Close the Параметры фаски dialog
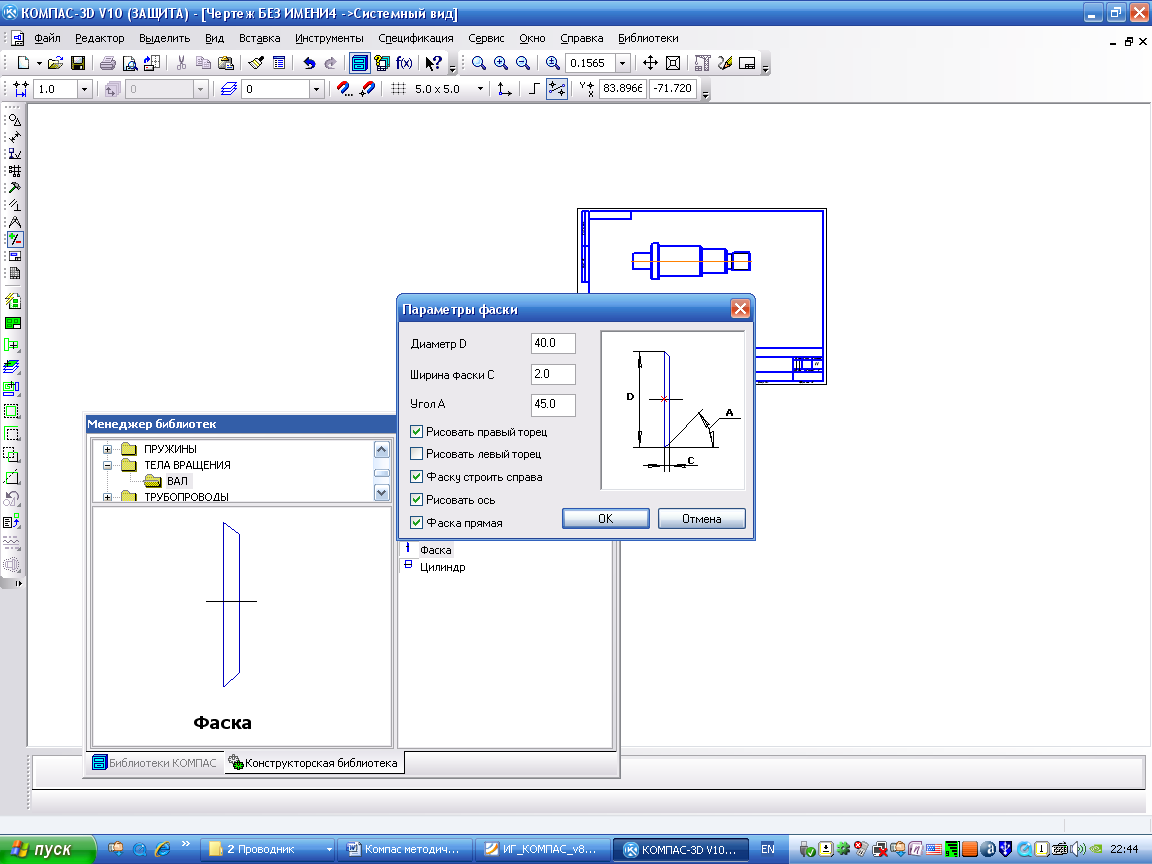Screen dimensions: 1152x864 pos(740,309)
